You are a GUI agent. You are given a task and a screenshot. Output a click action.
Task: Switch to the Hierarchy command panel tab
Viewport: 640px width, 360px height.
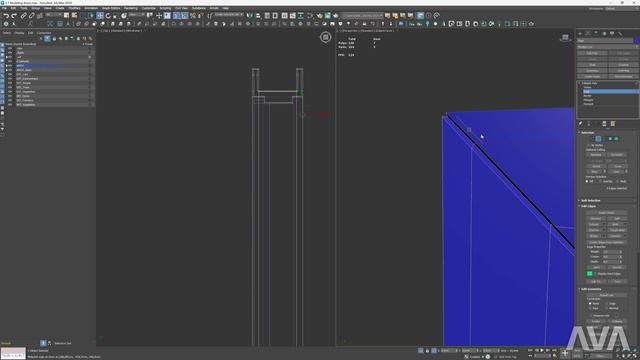596,33
